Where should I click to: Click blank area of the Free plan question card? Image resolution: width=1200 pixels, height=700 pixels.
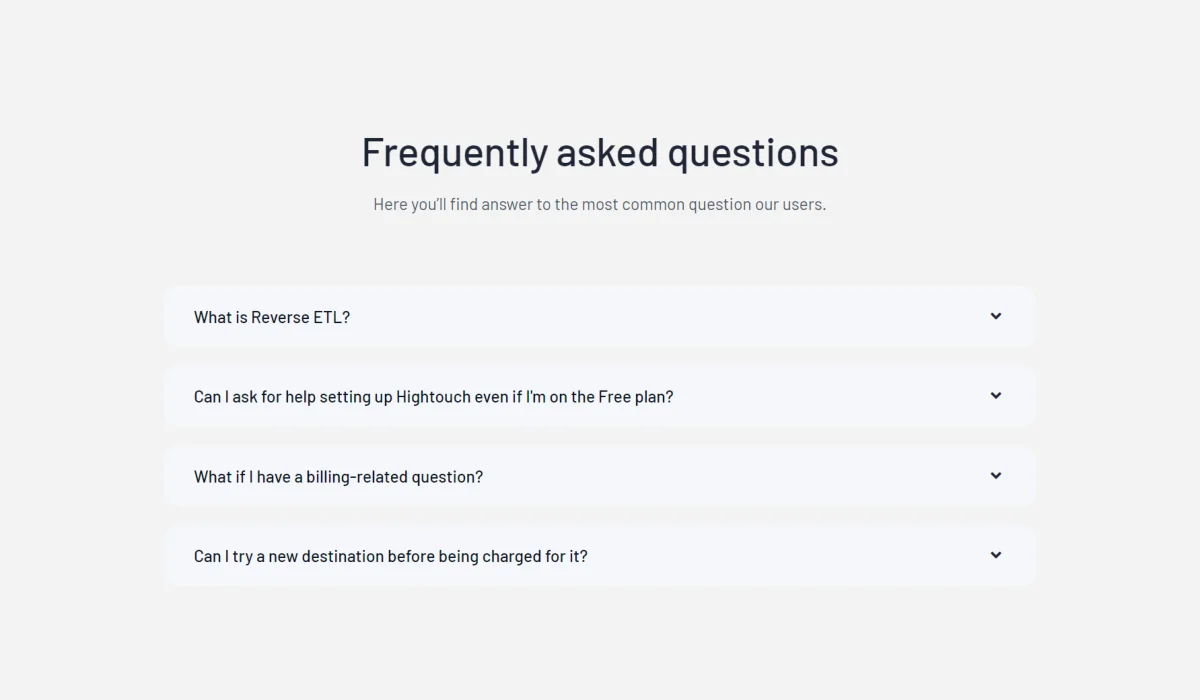pyautogui.click(x=830, y=396)
